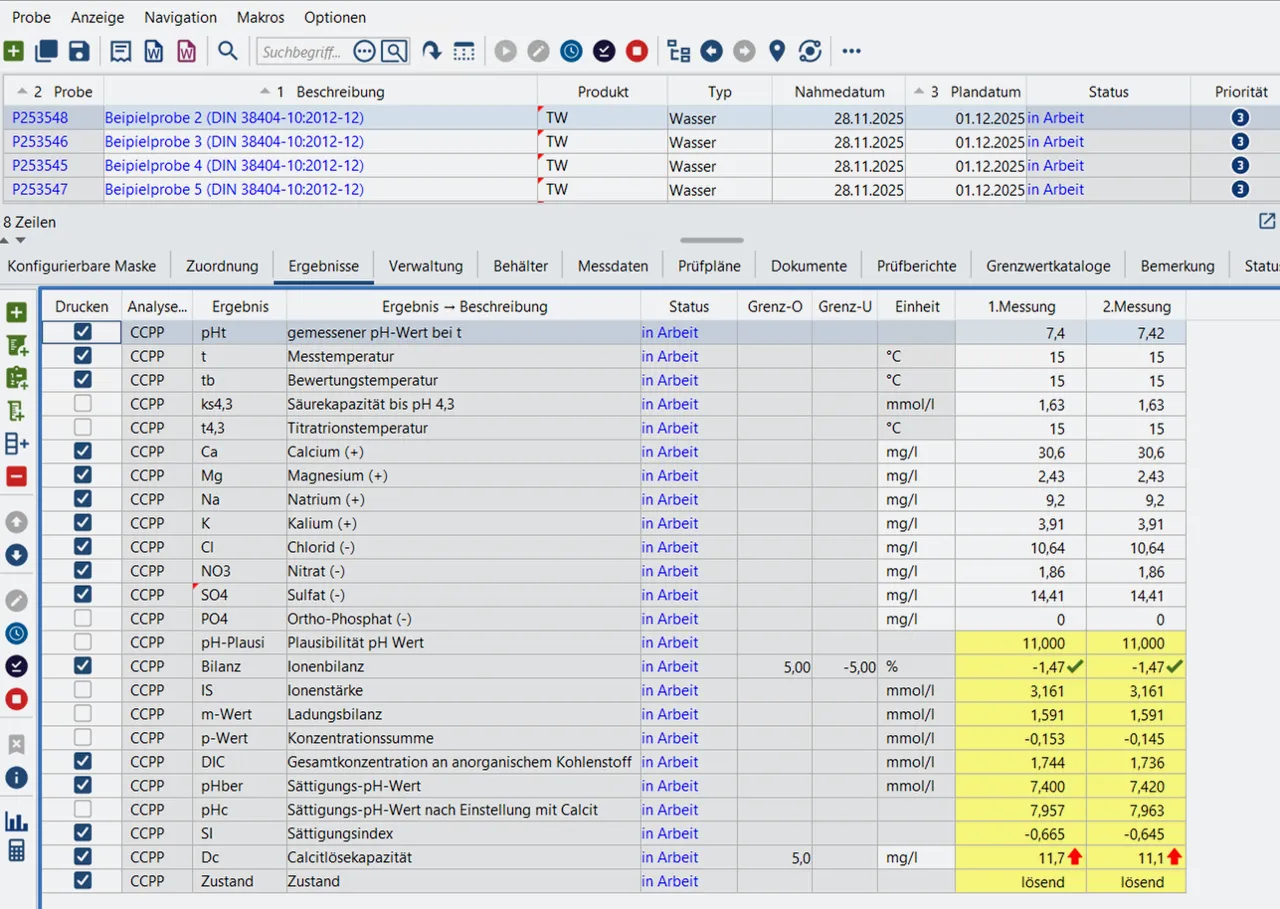Click the pop-out window icon right of '8 Zeilen'

(x=1267, y=221)
